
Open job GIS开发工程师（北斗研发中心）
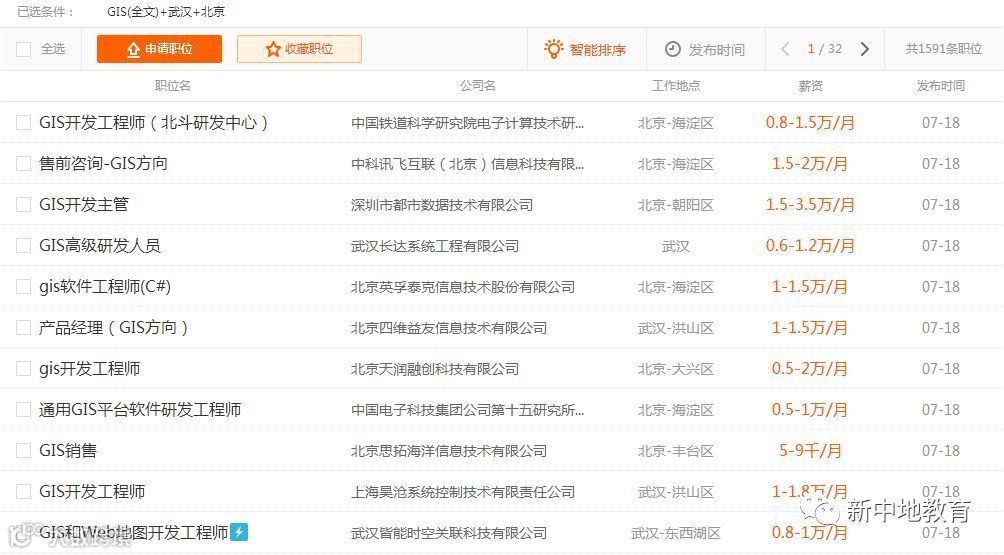pos(153,122)
